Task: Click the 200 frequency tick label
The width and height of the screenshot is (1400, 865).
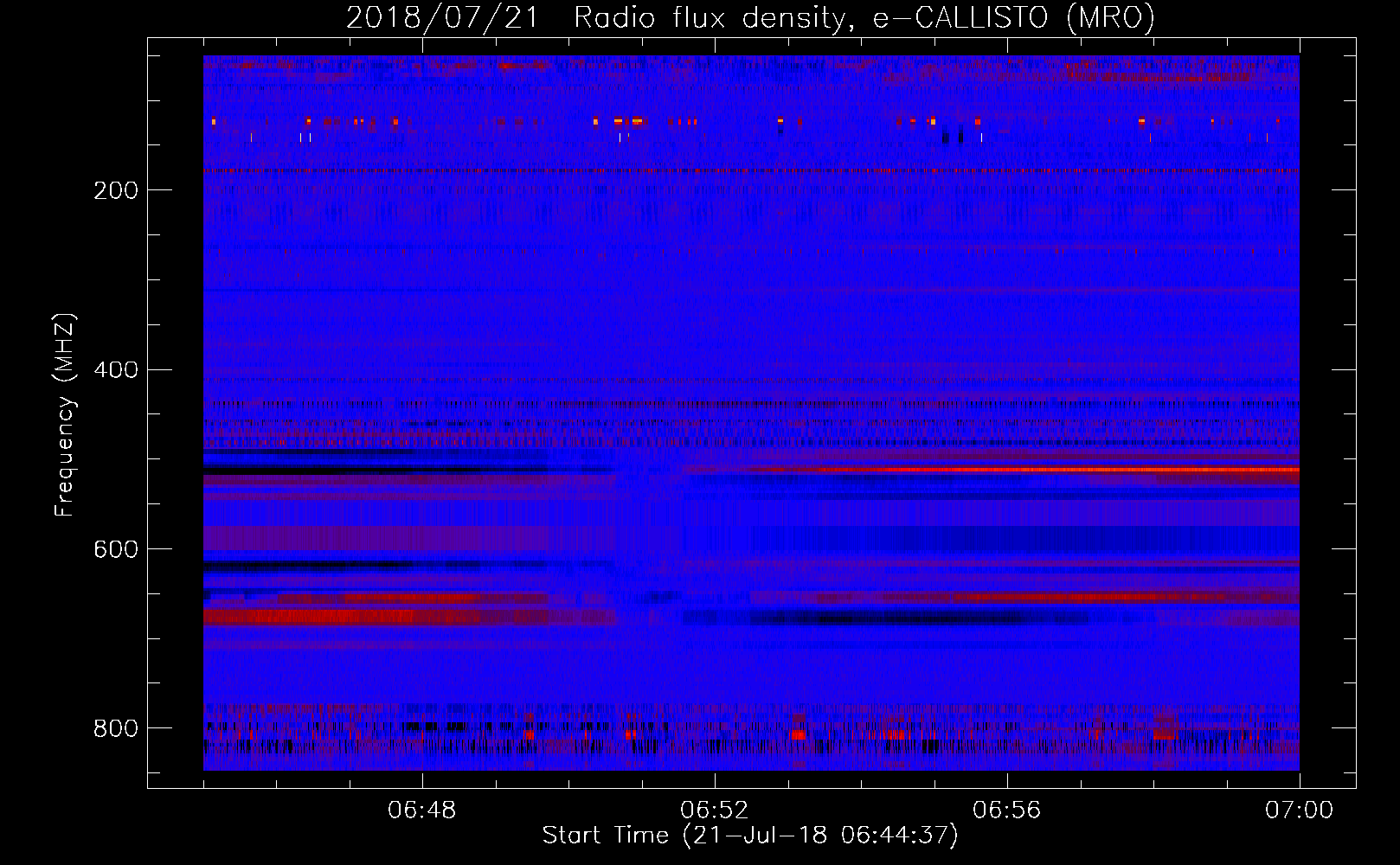Action: click(116, 190)
